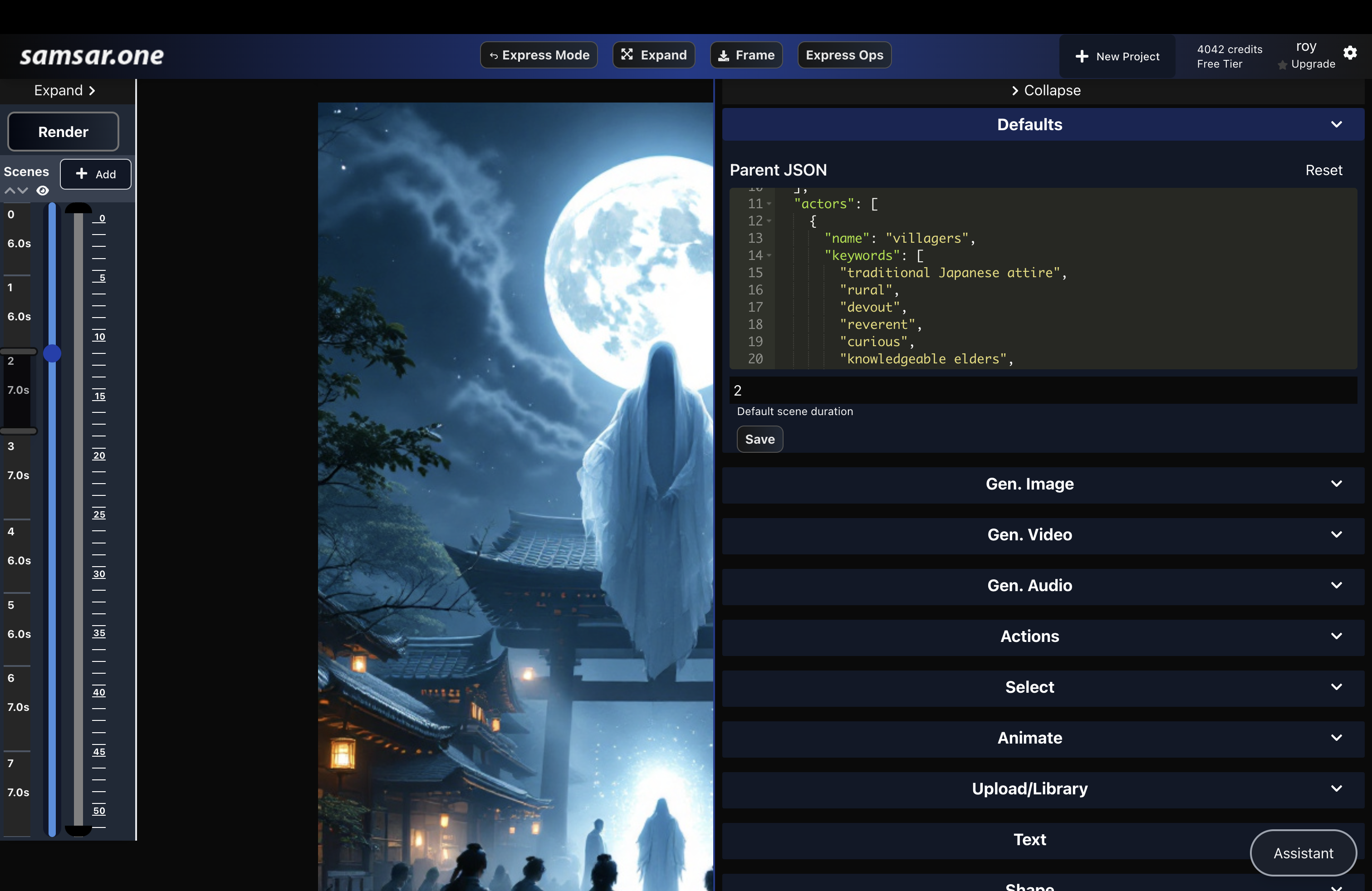Move the scene down with the down arrow
Screen dimensions: 1372x891
[x=23, y=191]
